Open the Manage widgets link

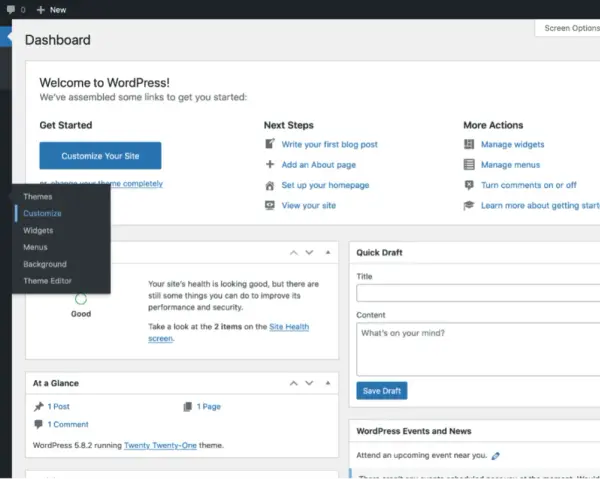[x=512, y=144]
